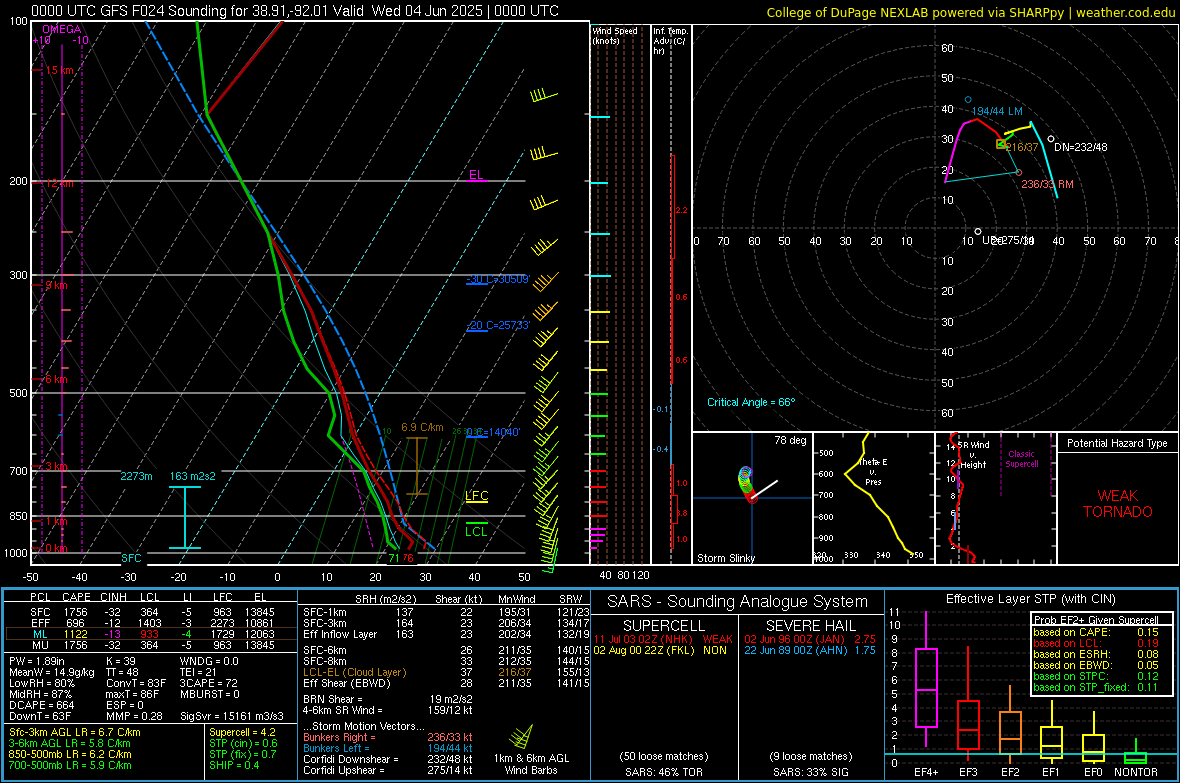Click the magenta EL label on skew-T
The height and width of the screenshot is (783, 1180).
(x=476, y=175)
